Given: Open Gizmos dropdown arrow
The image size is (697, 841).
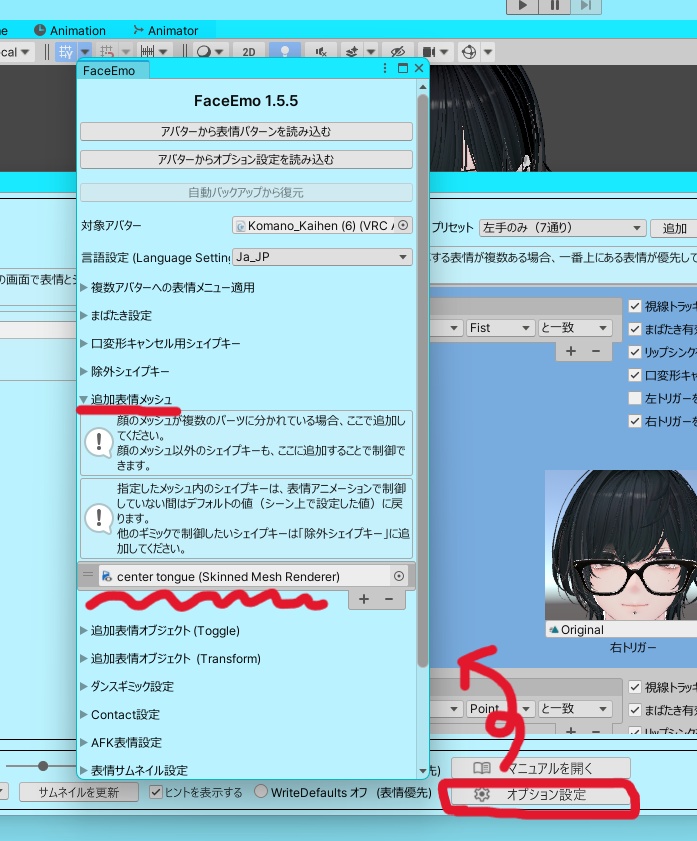Looking at the screenshot, I should click(x=488, y=51).
